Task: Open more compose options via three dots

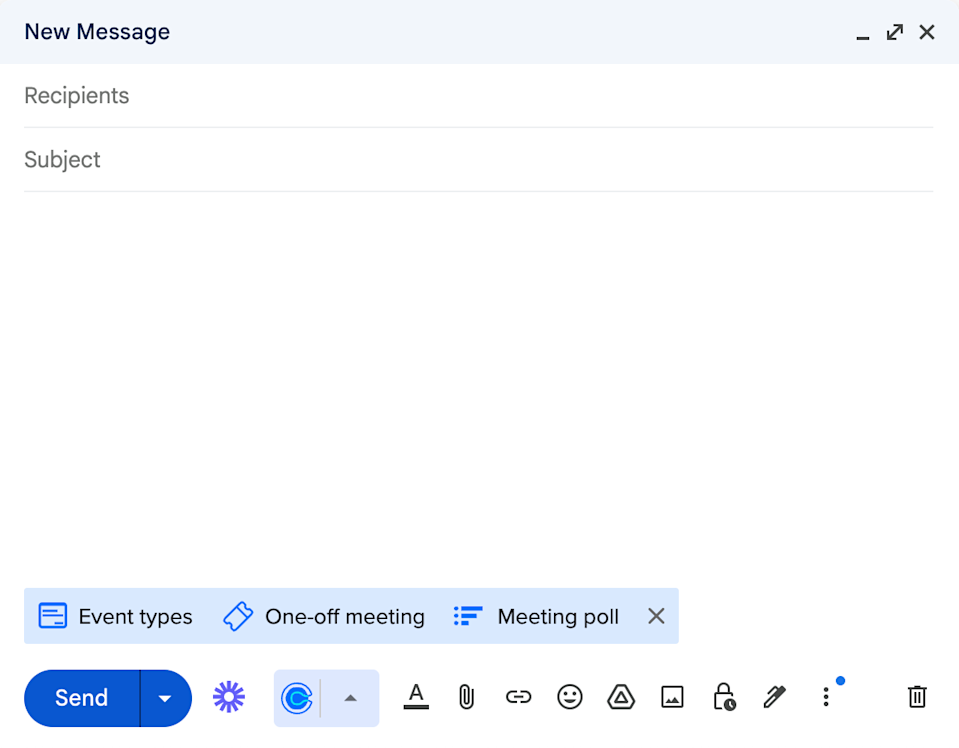Action: click(825, 697)
